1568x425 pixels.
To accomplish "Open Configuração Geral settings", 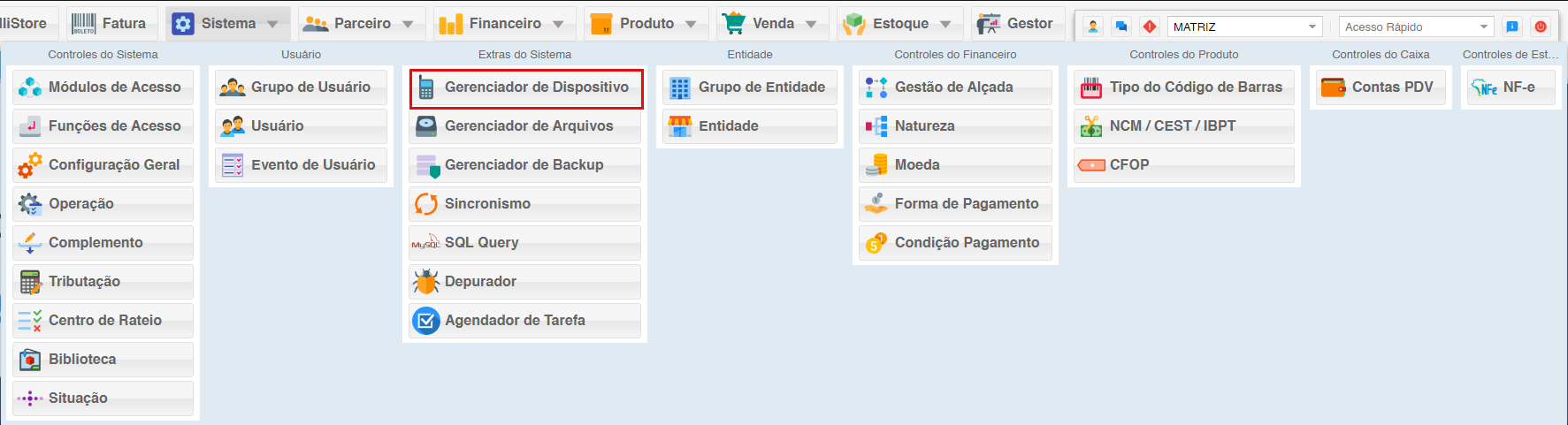I will pyautogui.click(x=103, y=165).
